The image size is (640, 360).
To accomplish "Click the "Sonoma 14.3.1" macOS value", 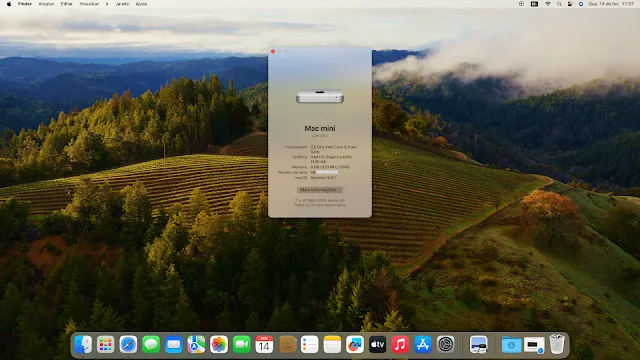I will [x=323, y=178].
